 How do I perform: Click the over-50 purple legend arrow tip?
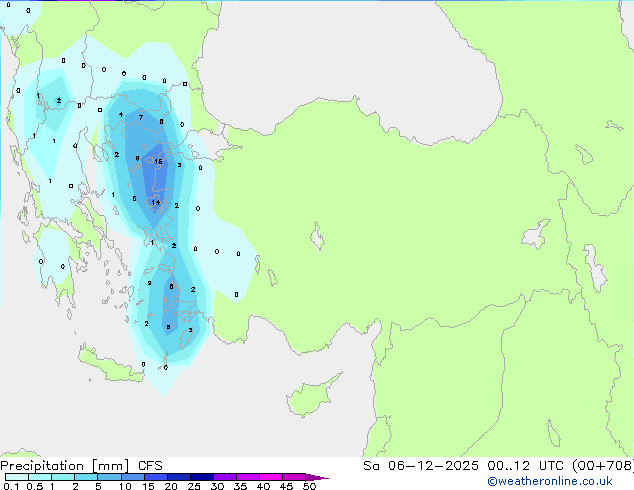317,477
